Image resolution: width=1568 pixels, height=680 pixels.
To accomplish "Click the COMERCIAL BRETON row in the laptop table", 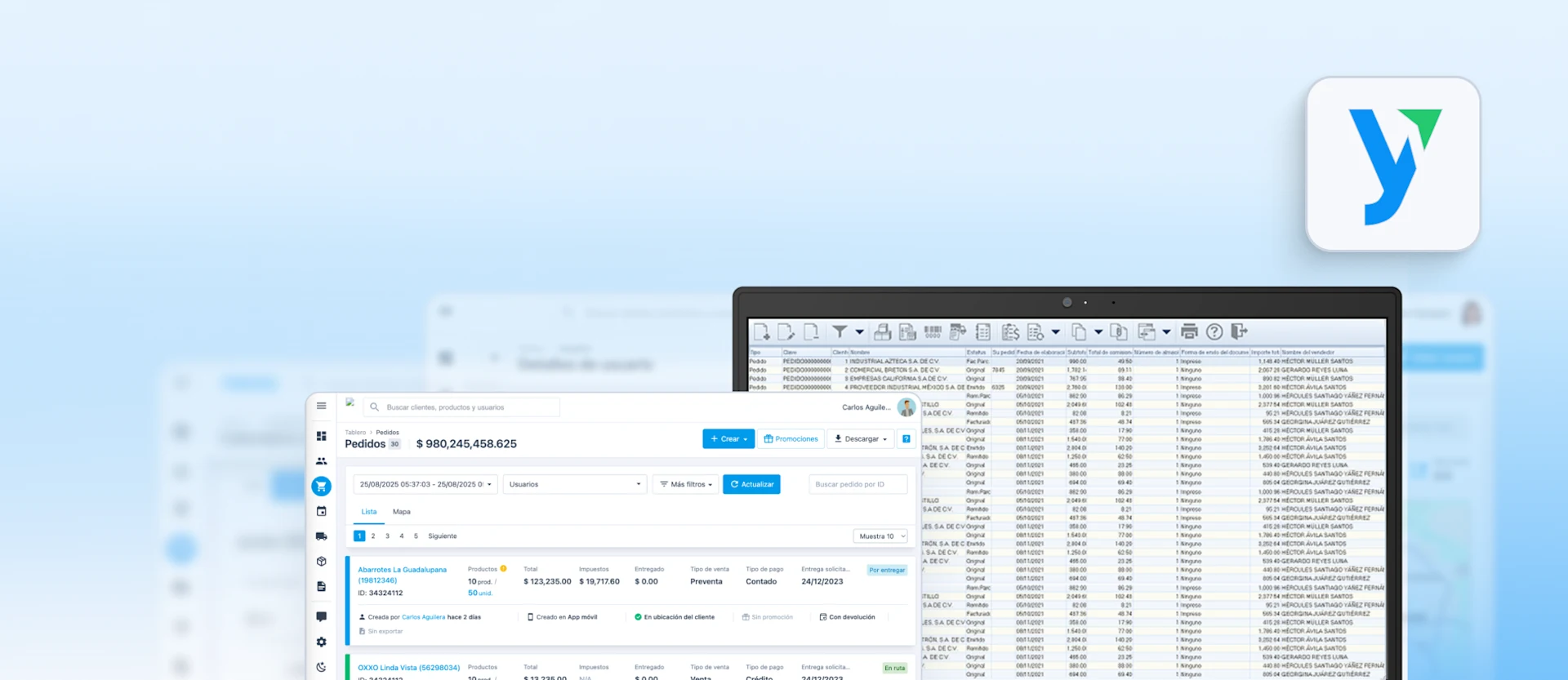I will click(x=1067, y=370).
